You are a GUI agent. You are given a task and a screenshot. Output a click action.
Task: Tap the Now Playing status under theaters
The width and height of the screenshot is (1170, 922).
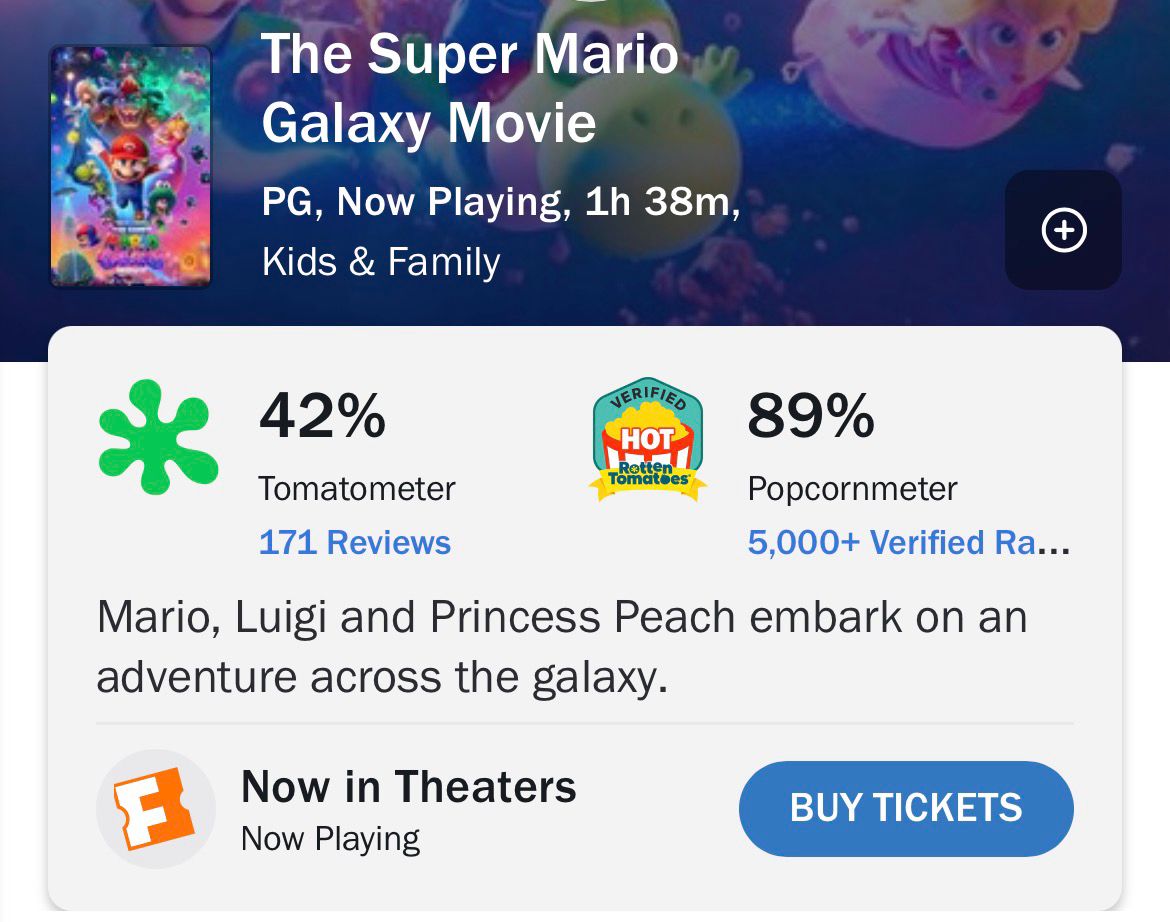[330, 838]
